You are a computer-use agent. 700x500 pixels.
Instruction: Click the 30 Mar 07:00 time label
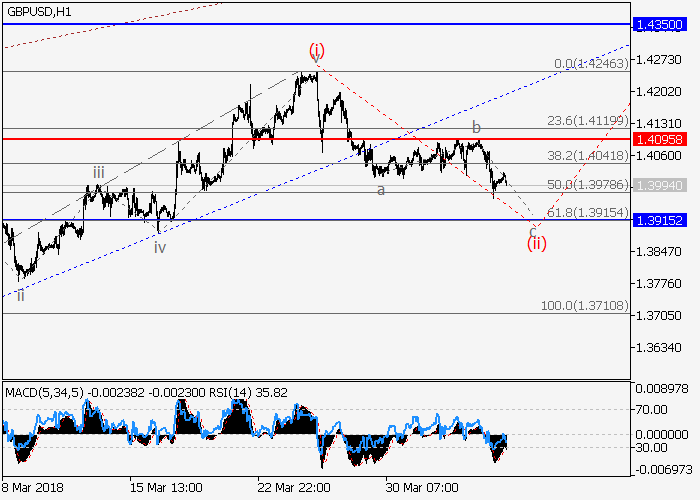tap(422, 488)
